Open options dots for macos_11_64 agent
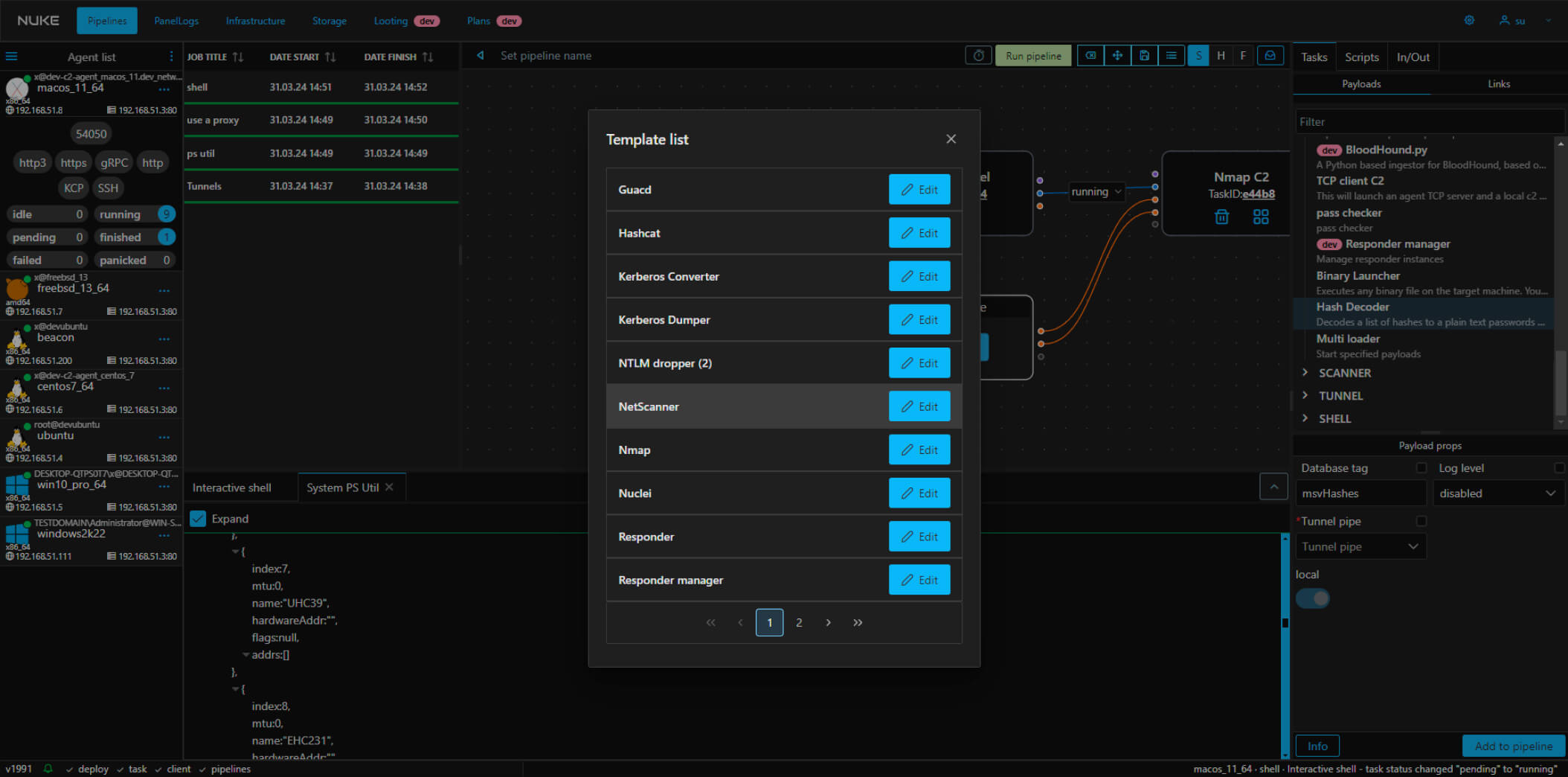This screenshot has width=1568, height=777. (164, 89)
